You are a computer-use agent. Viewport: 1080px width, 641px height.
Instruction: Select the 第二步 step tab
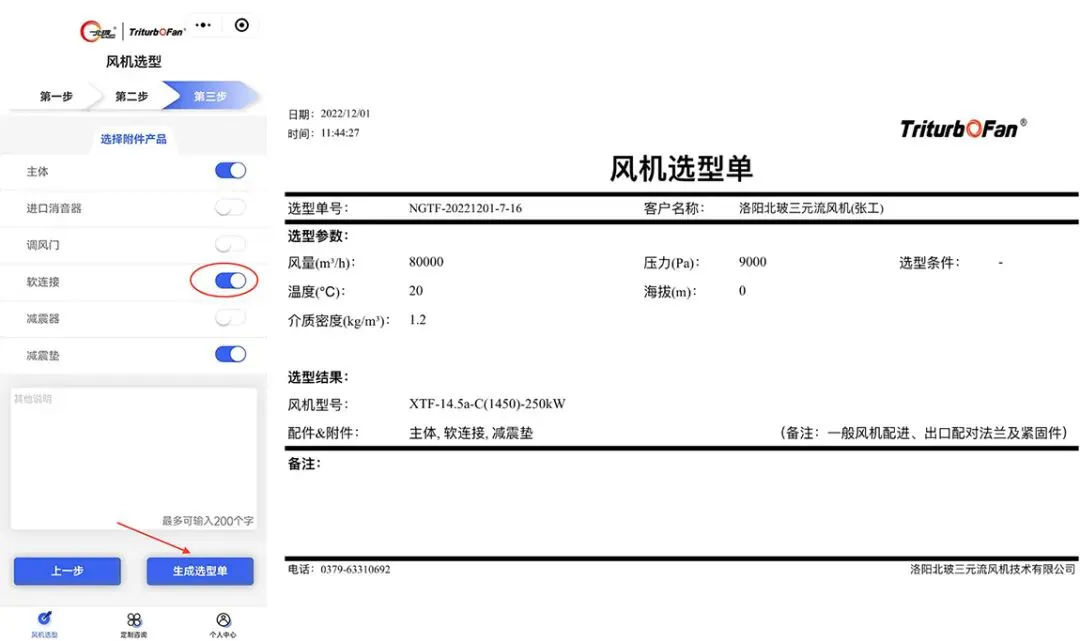[x=131, y=97]
